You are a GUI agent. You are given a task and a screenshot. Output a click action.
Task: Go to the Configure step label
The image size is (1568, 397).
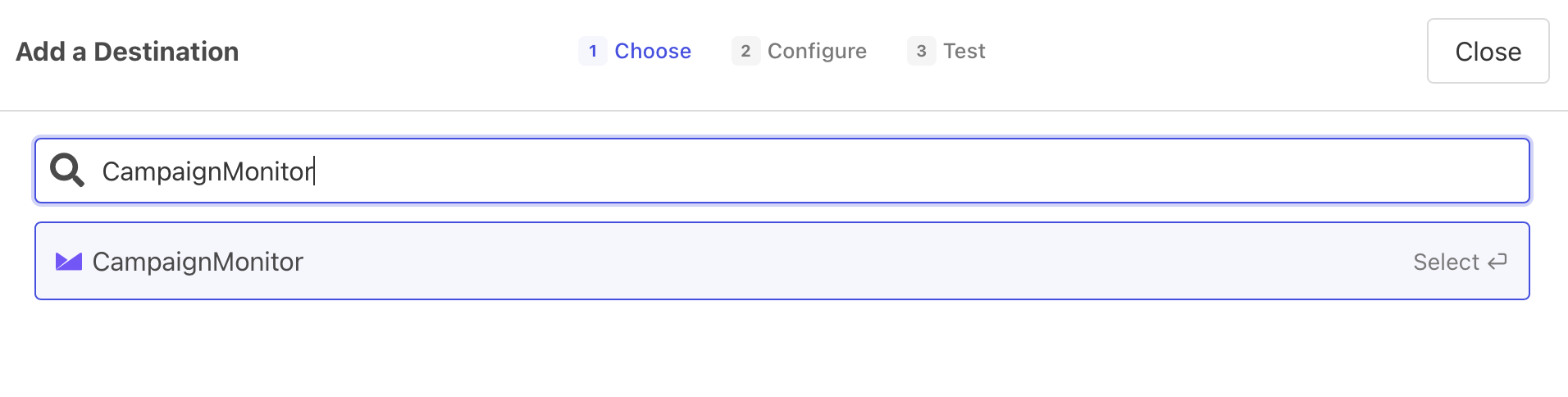(x=817, y=51)
